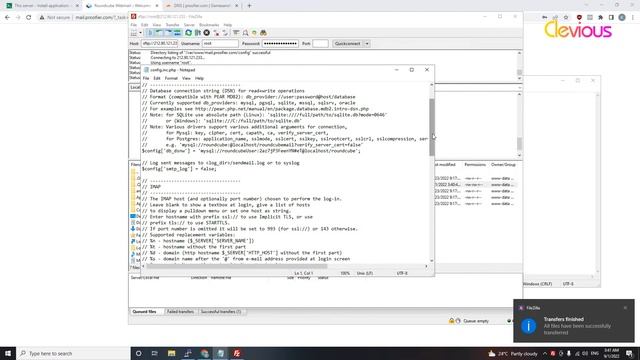640x360 pixels.
Task: Switch to the DNS Cloudflare browser tab
Action: pyautogui.click(x=202, y=6)
